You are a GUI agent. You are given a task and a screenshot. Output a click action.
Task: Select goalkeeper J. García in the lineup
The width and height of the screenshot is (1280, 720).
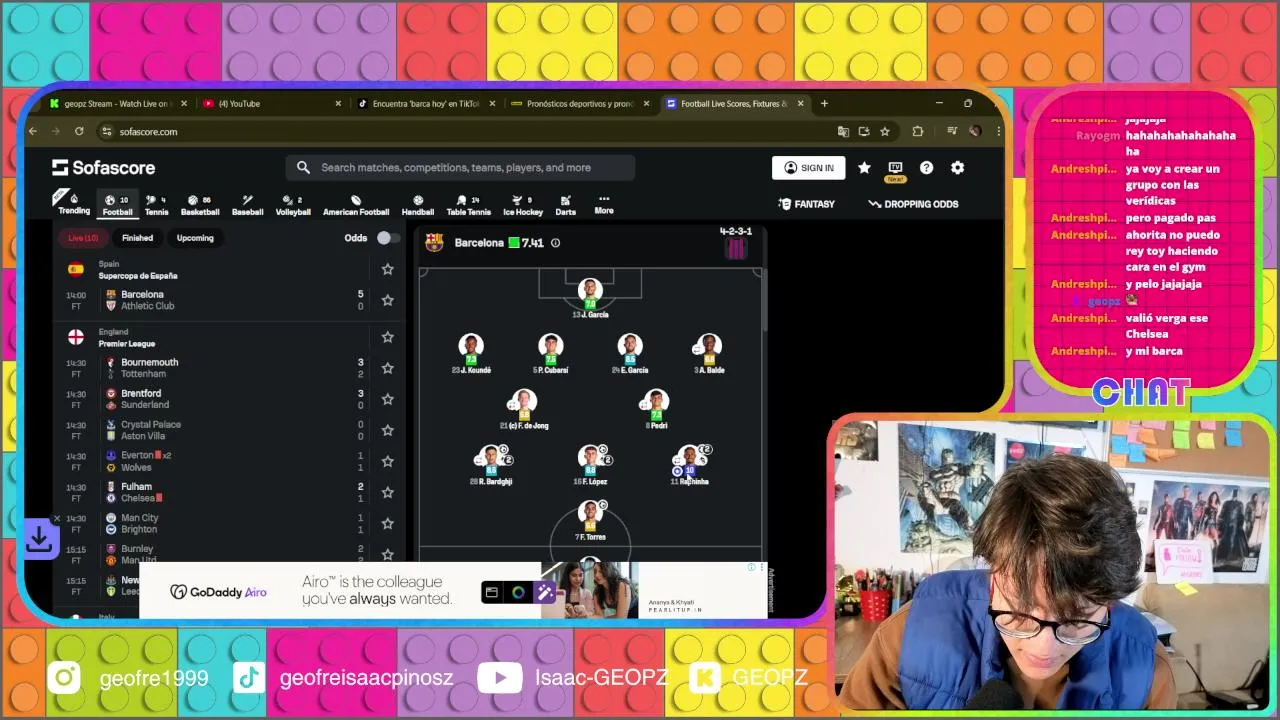(590, 299)
